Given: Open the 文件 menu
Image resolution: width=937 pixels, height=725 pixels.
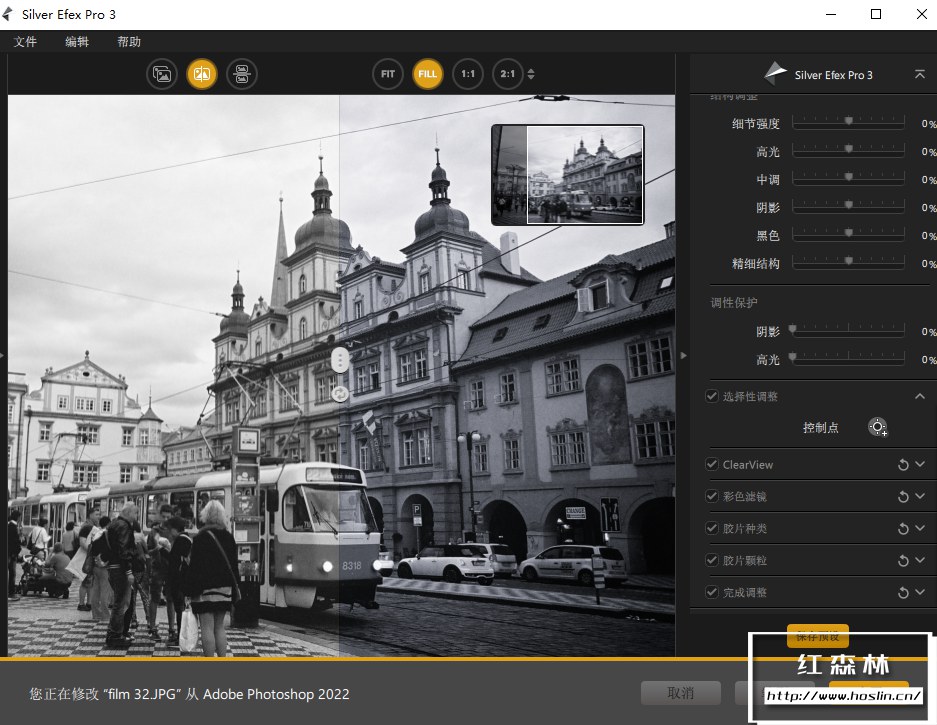Looking at the screenshot, I should click(25, 41).
